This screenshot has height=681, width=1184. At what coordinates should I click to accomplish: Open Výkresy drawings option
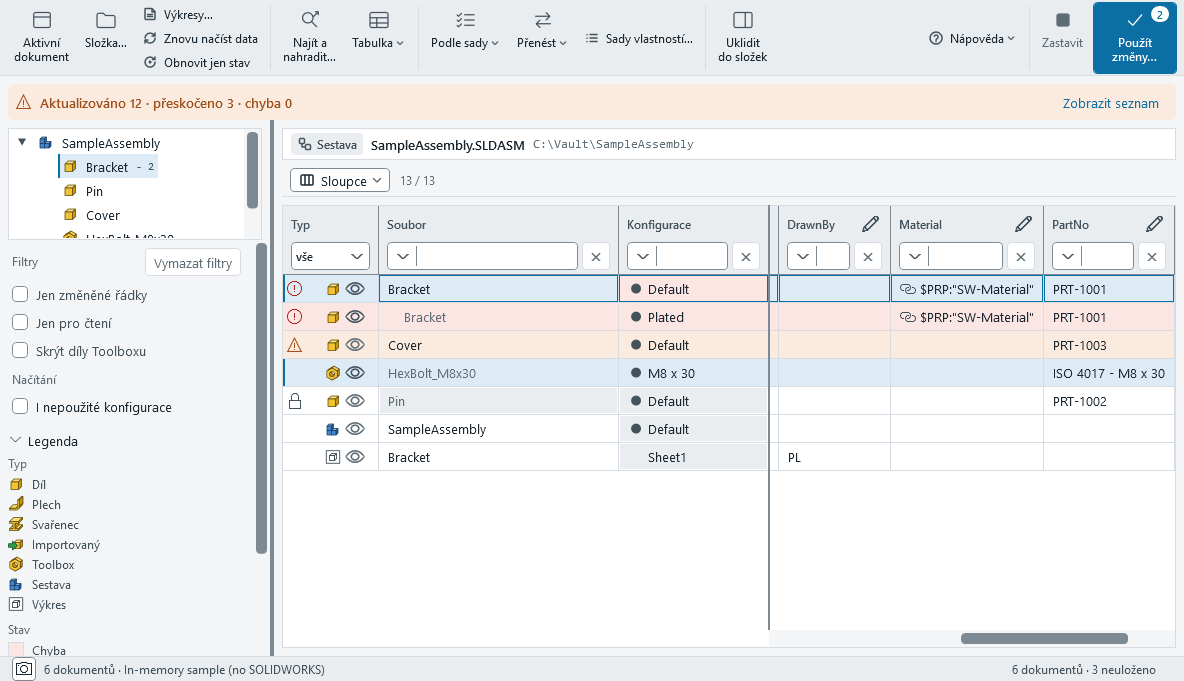coord(179,14)
